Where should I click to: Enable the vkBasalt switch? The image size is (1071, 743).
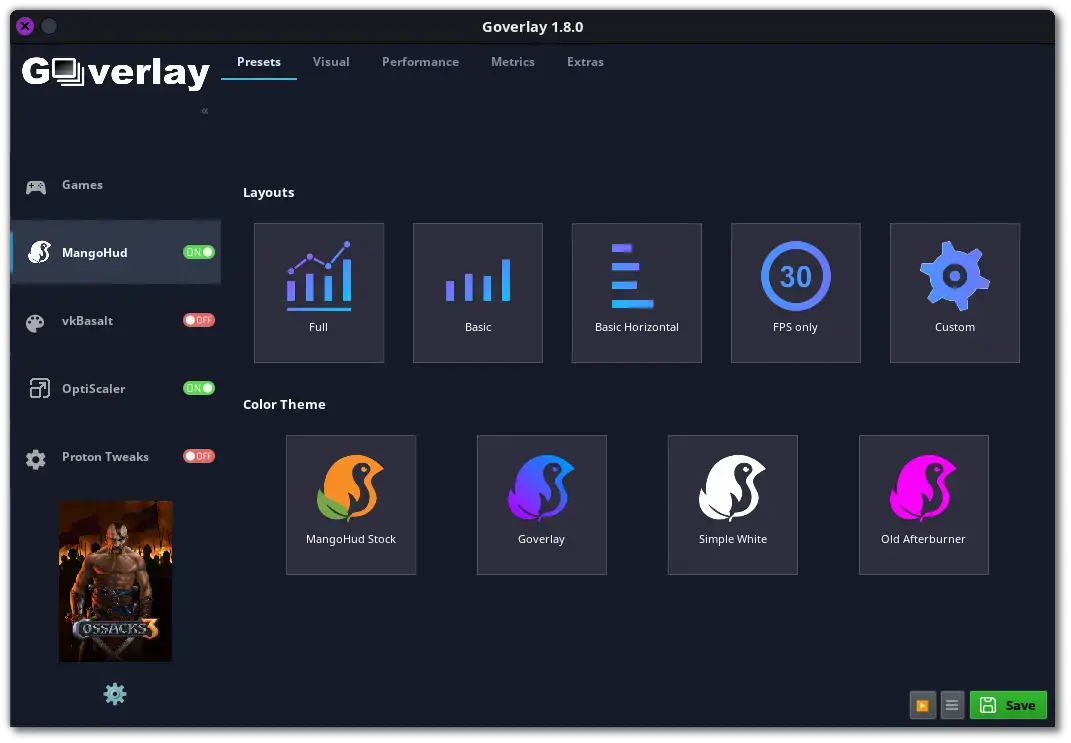tap(199, 320)
